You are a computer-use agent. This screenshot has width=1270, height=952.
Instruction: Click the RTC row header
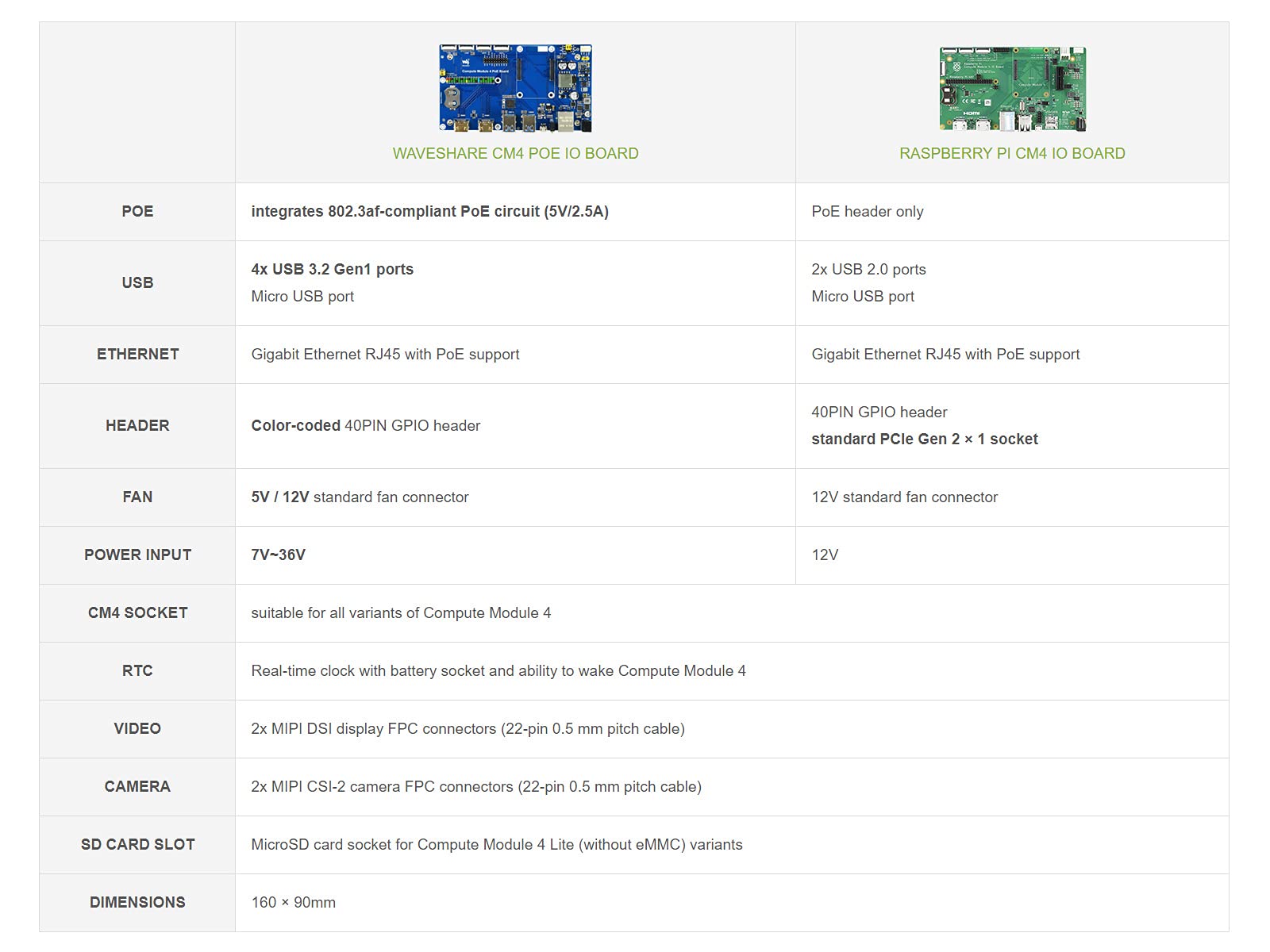click(137, 671)
